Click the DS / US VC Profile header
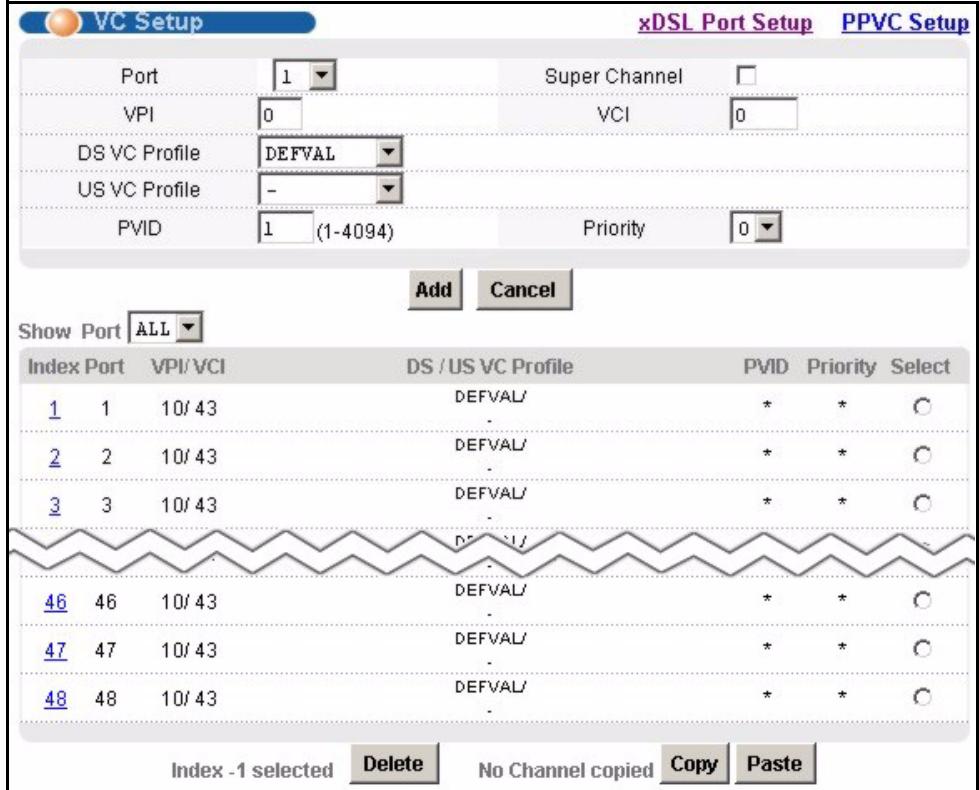Viewport: 979px width, 790px height. coord(490,367)
